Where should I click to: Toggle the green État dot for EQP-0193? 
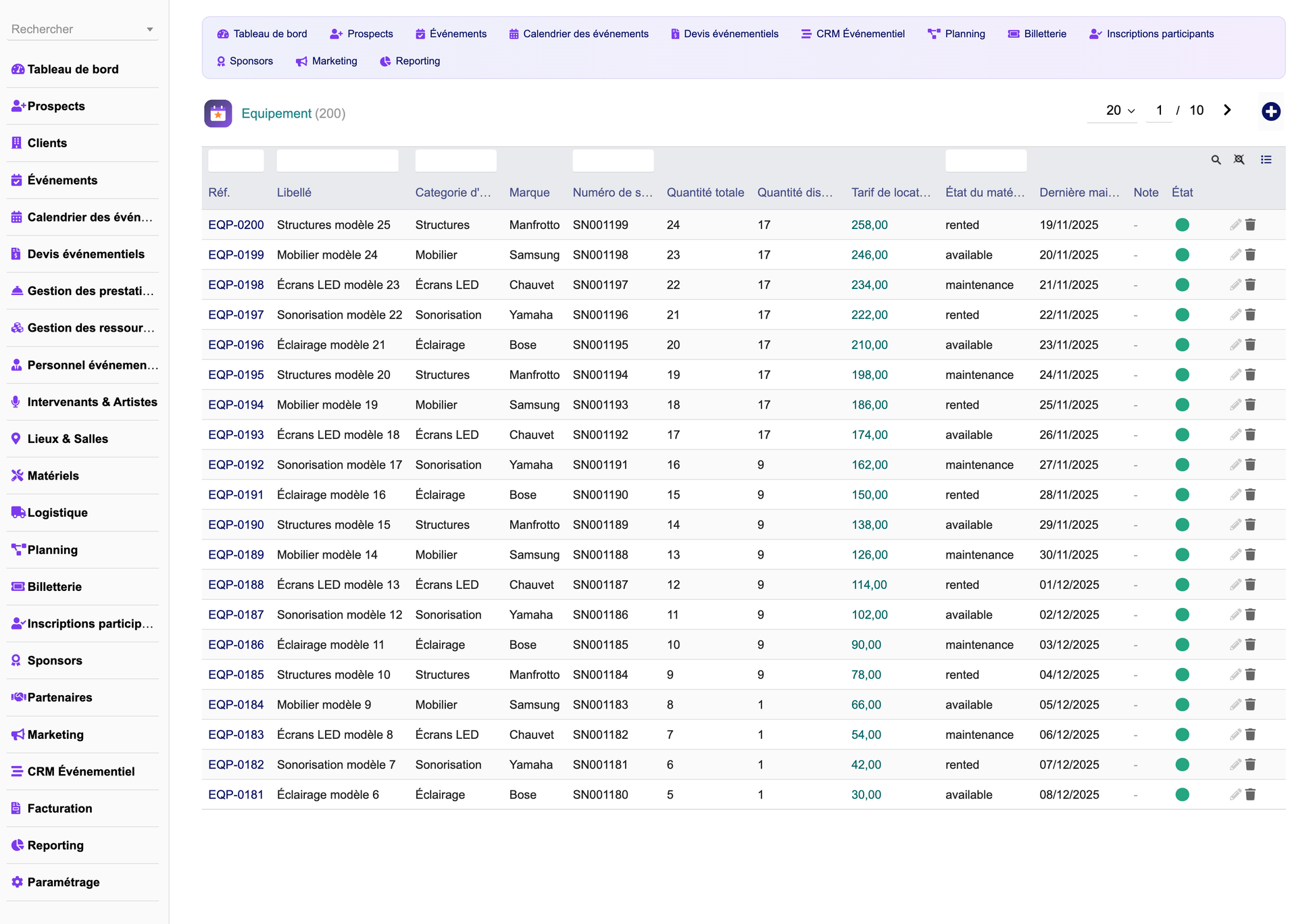[x=1182, y=435]
